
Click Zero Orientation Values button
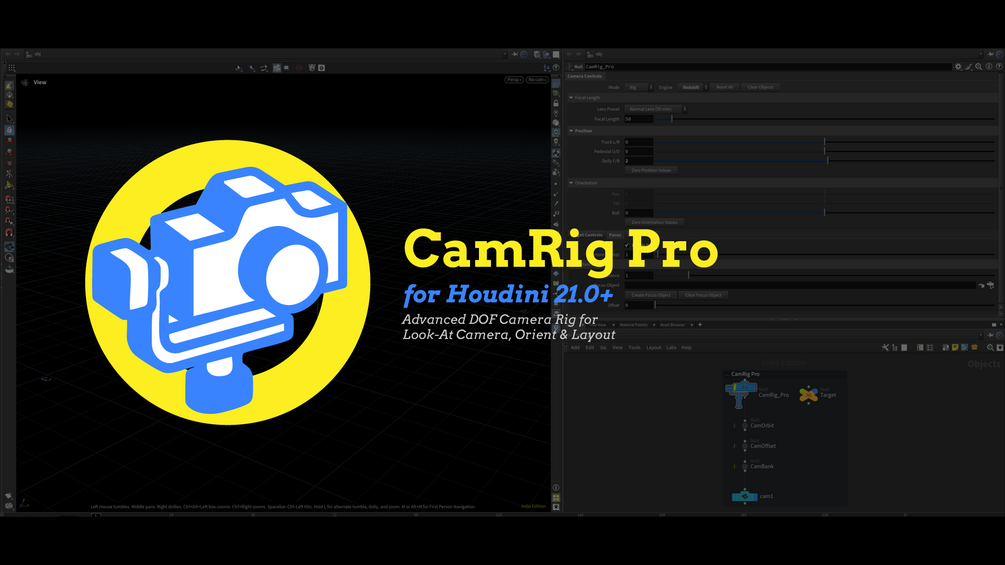point(654,222)
